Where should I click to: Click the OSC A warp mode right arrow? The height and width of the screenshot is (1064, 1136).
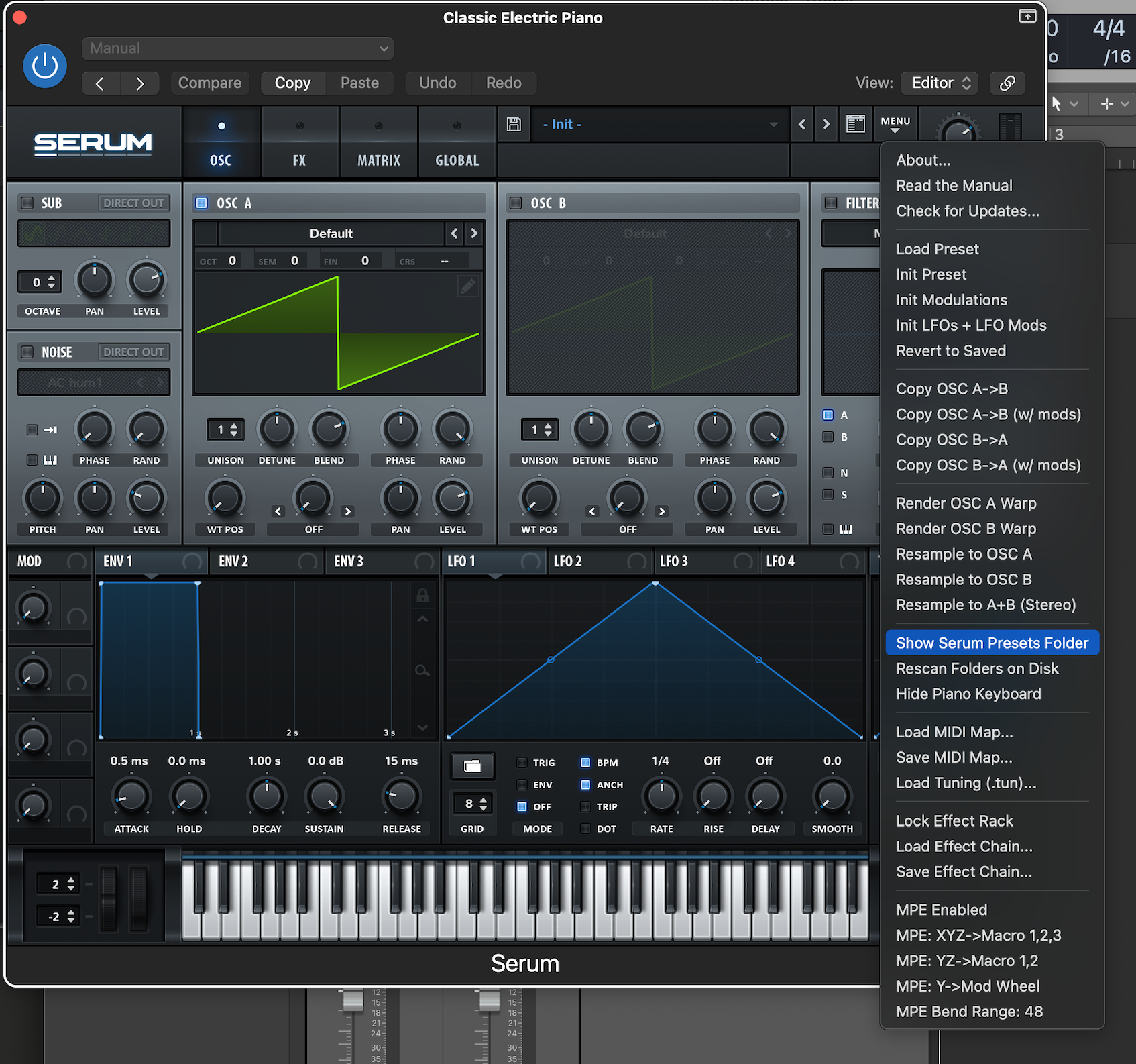pyautogui.click(x=347, y=511)
